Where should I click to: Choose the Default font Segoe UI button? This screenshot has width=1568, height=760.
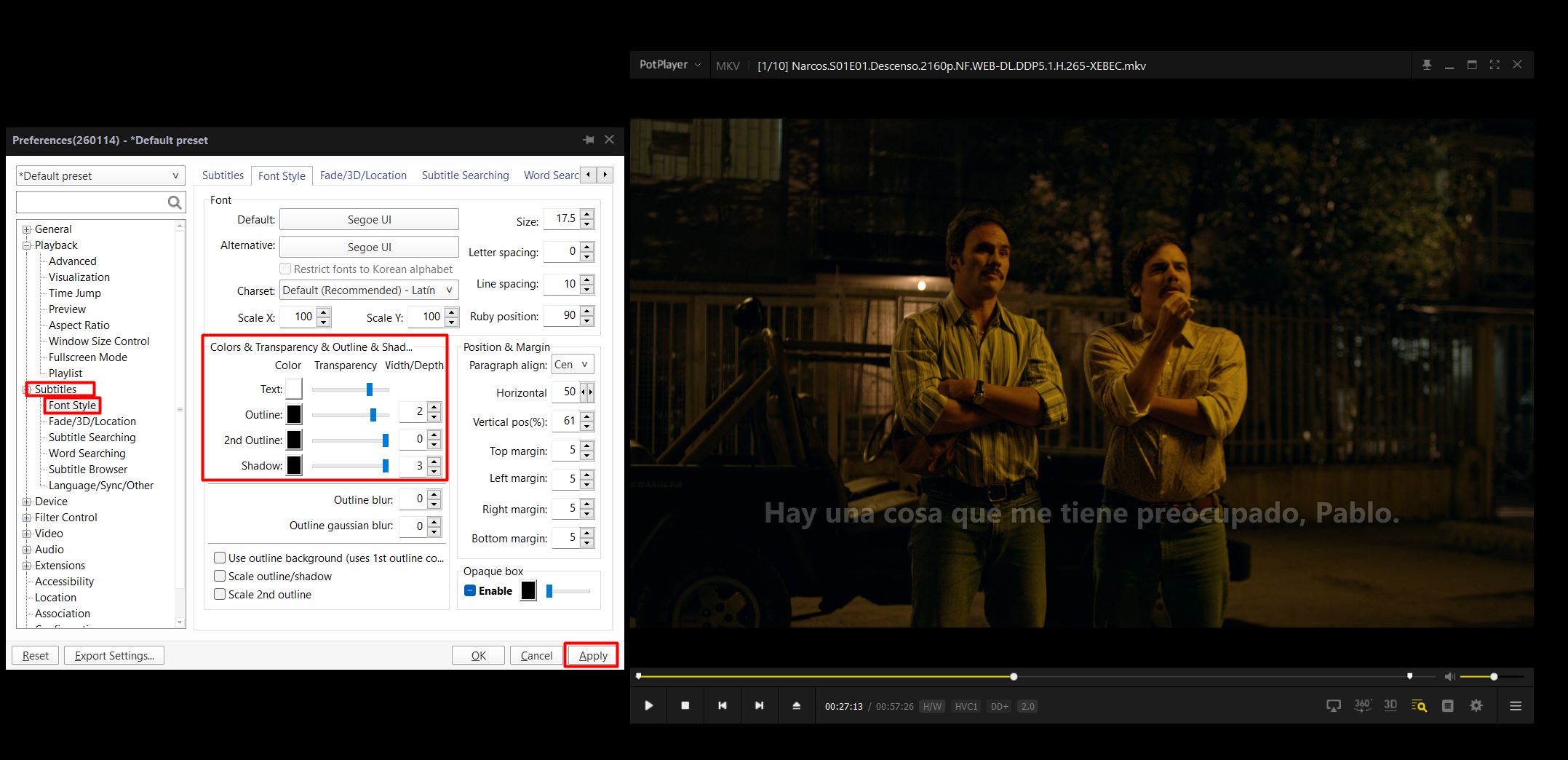click(x=369, y=219)
